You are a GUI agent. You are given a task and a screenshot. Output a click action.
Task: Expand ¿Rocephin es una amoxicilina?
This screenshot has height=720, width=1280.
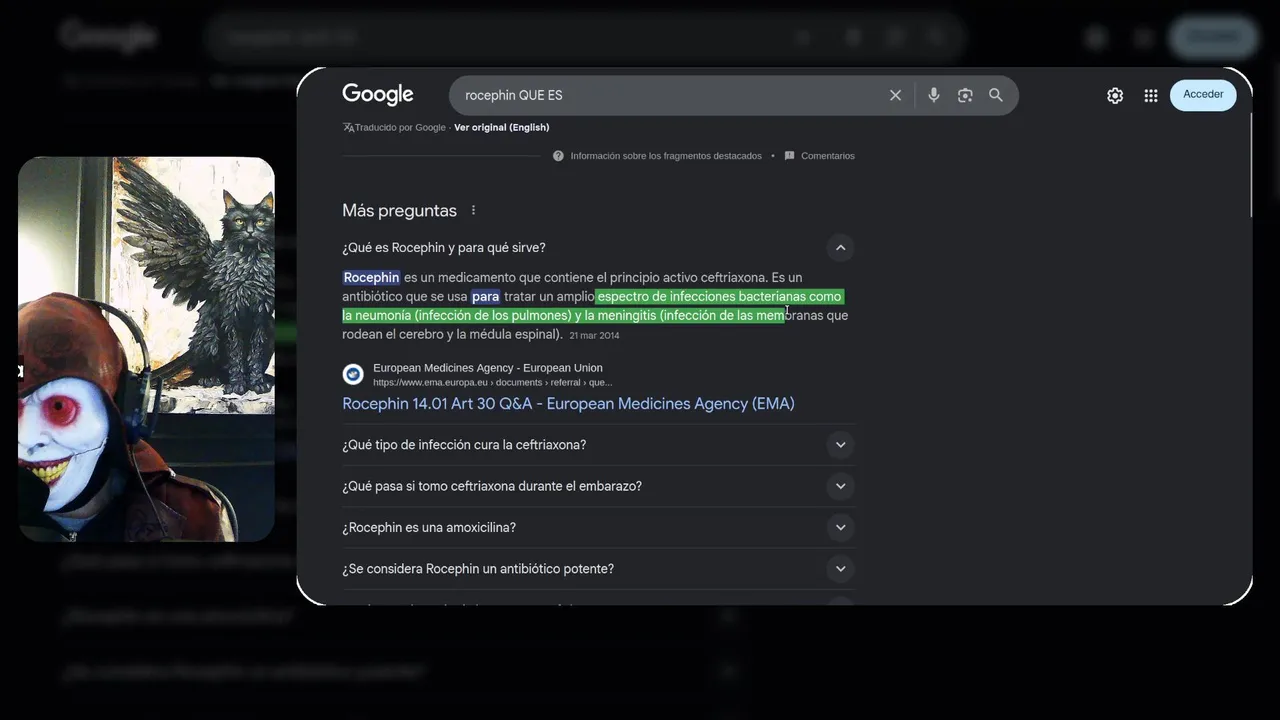tap(598, 527)
